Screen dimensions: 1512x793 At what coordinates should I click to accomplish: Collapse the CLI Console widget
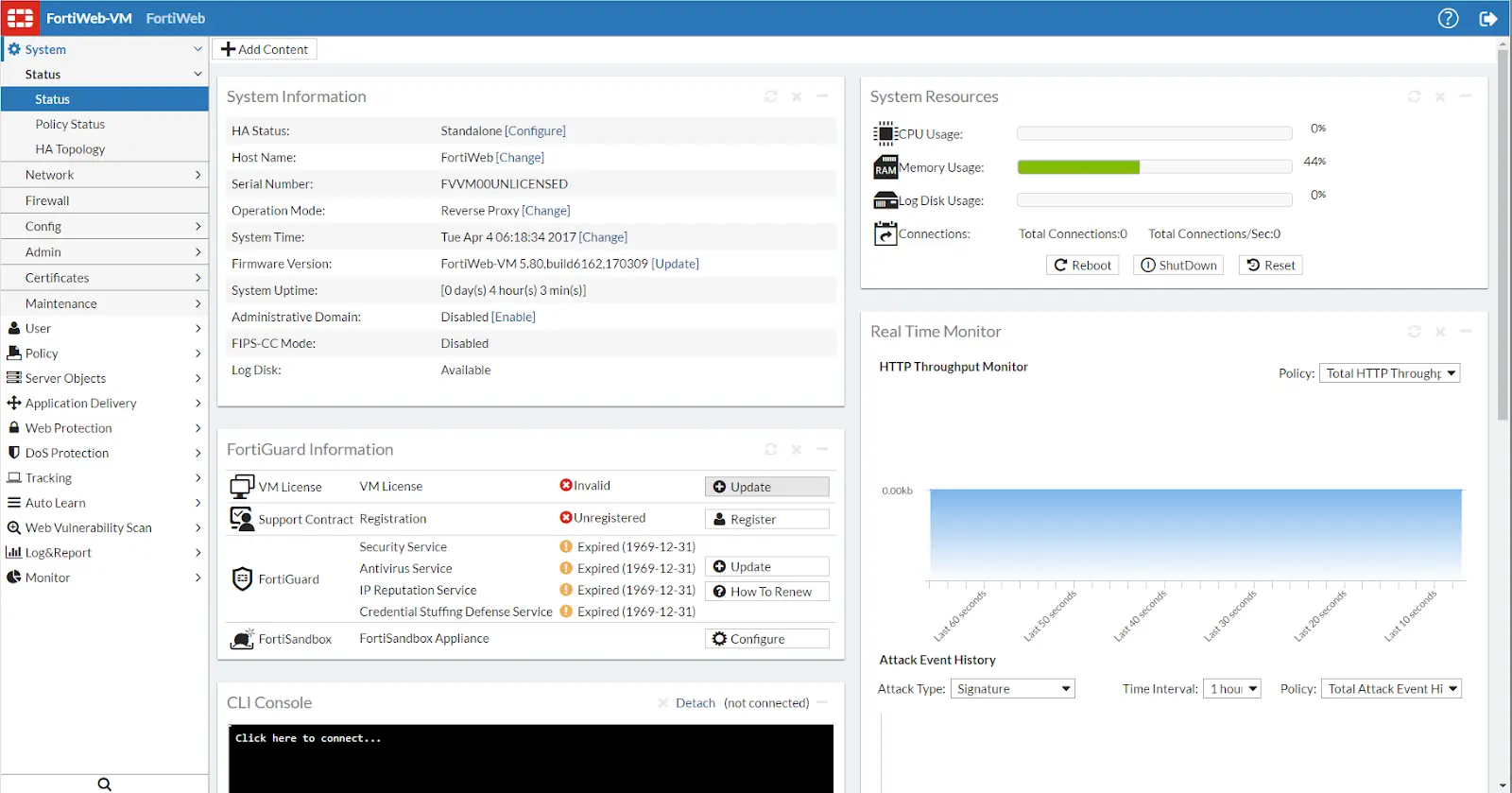822,702
